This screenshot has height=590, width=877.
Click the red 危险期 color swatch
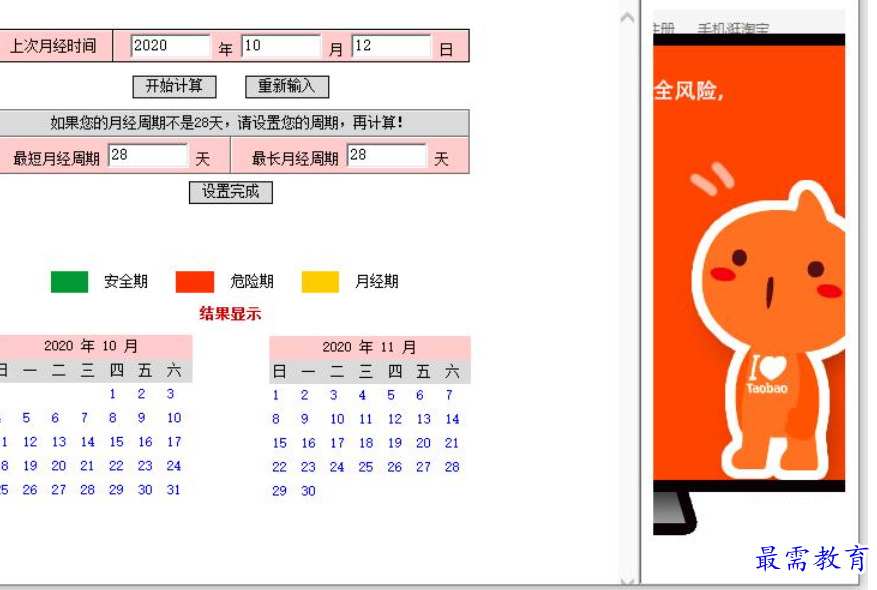click(x=195, y=282)
